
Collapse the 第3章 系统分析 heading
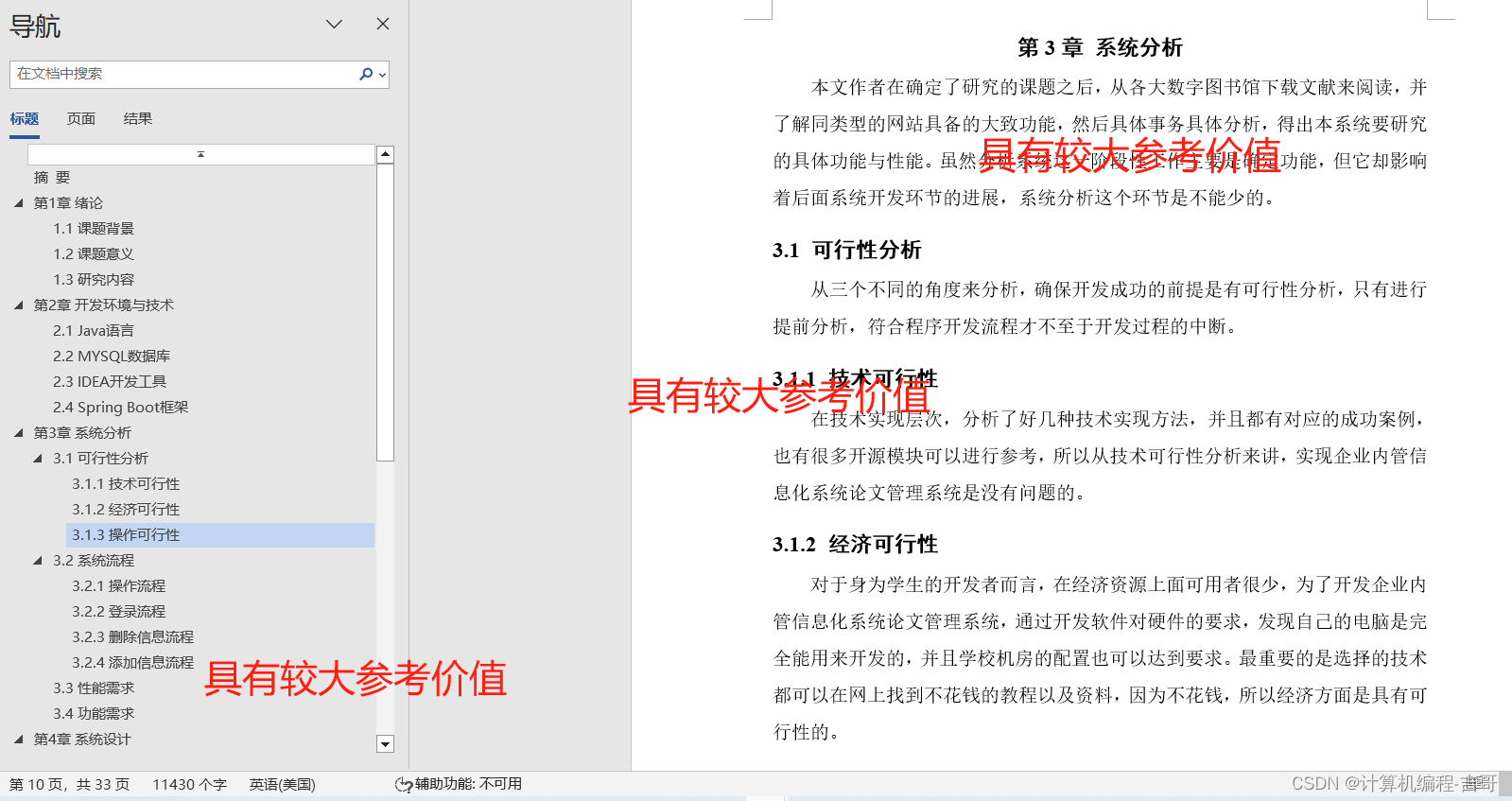19,433
